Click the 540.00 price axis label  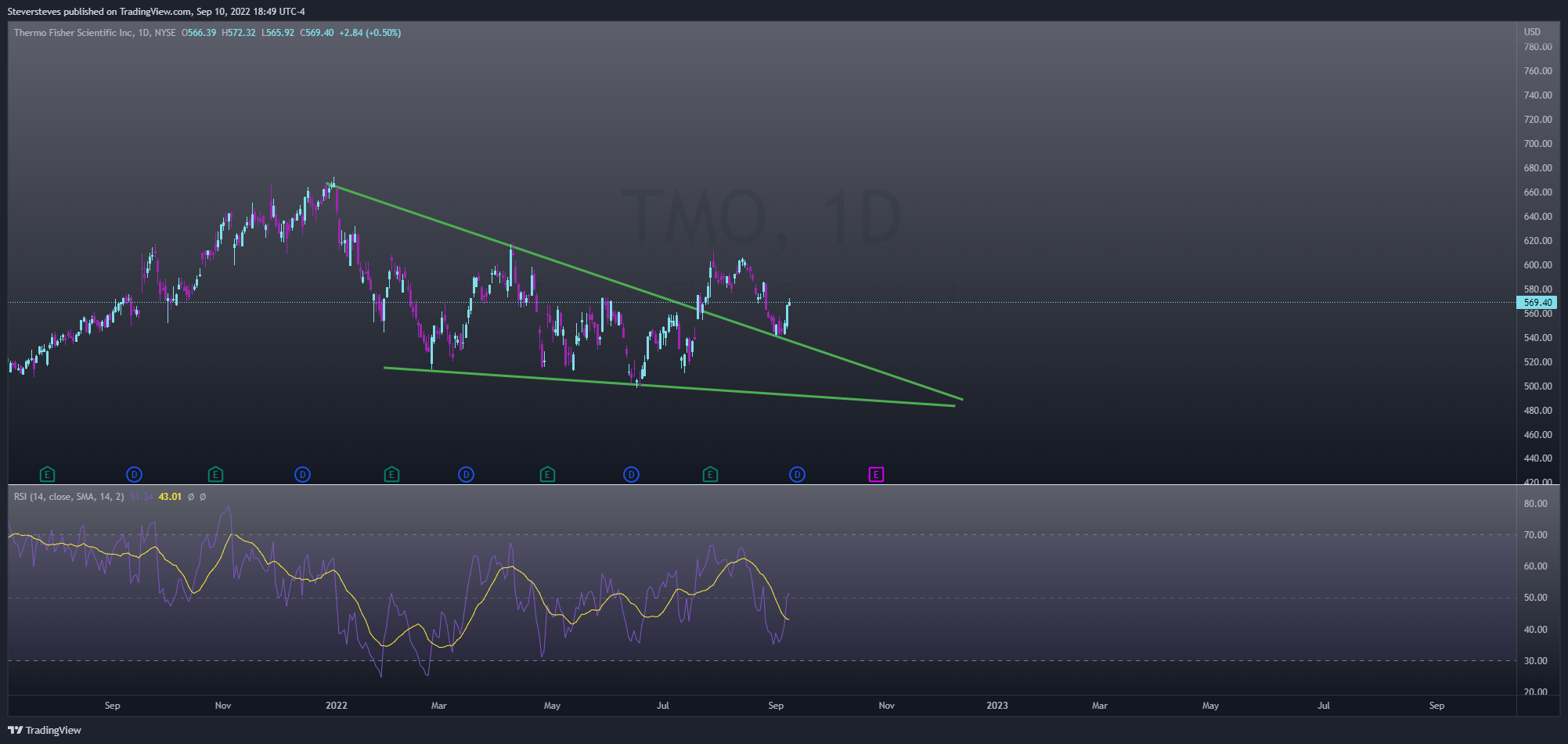point(1537,338)
